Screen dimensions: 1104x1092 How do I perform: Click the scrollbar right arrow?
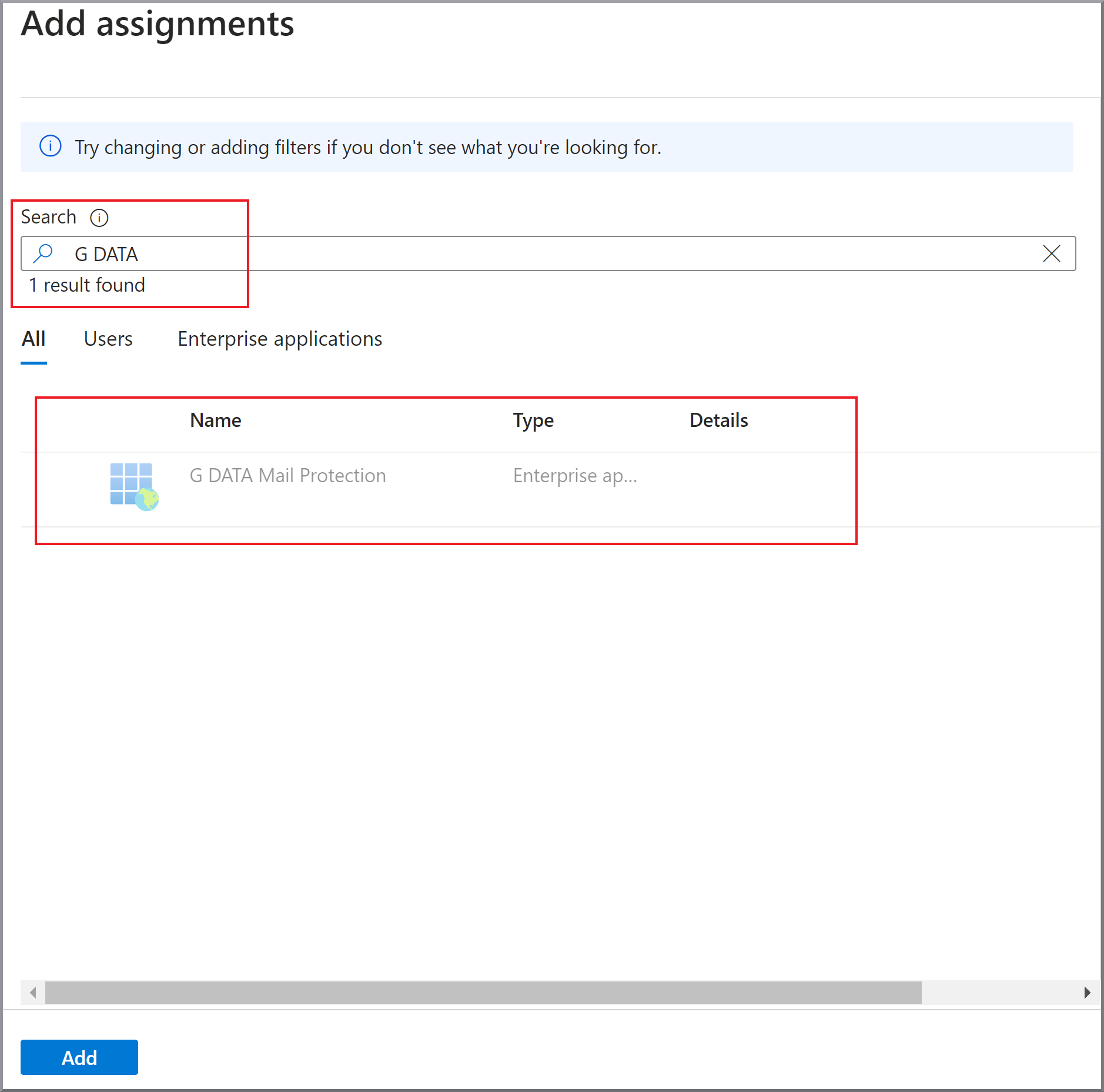click(x=1087, y=993)
